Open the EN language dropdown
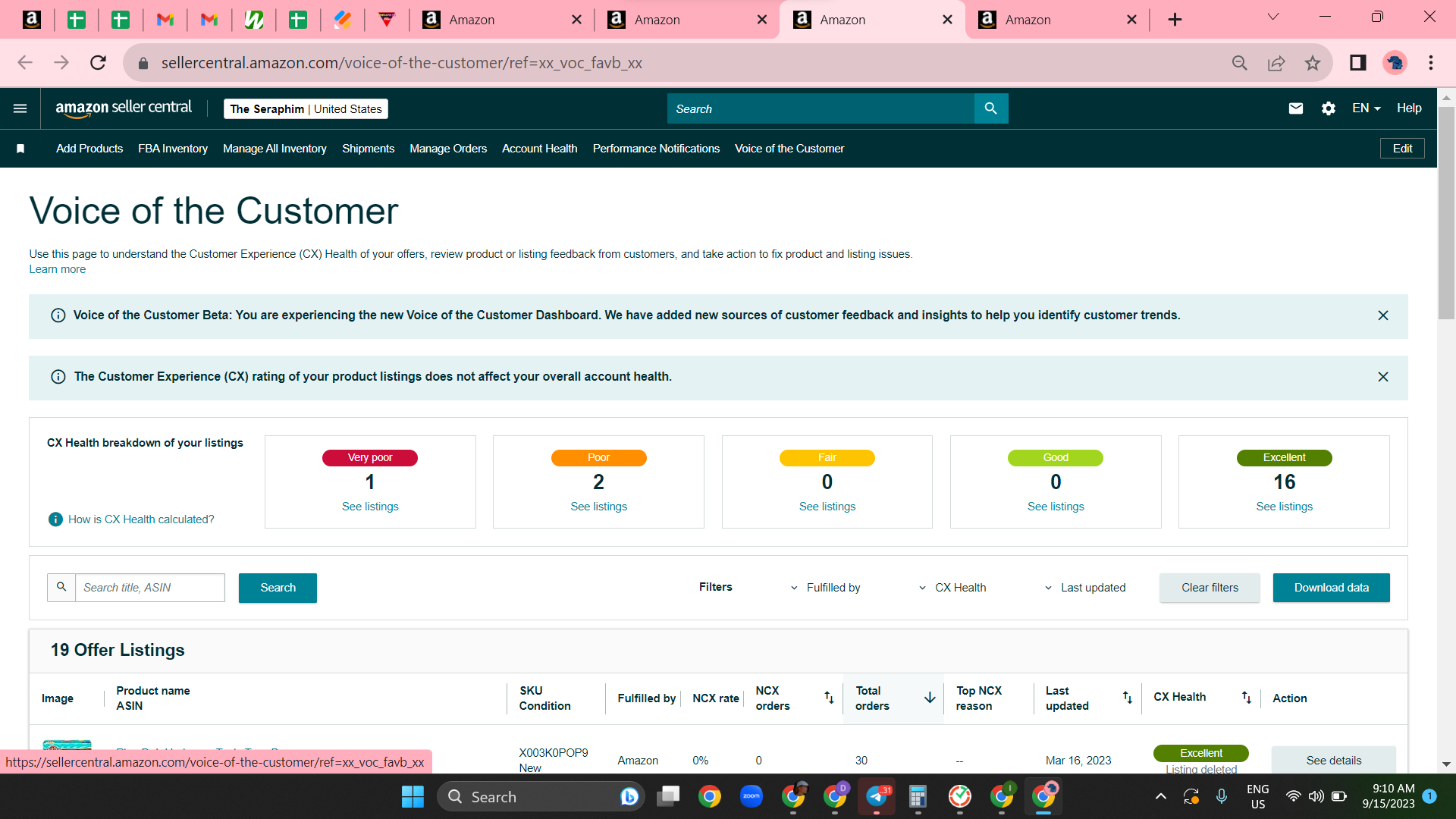 1367,108
